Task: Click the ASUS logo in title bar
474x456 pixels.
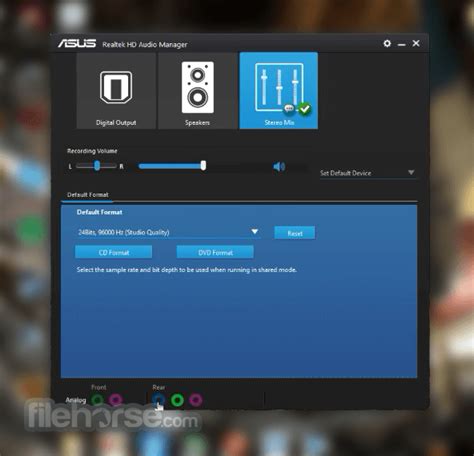Action: click(77, 44)
